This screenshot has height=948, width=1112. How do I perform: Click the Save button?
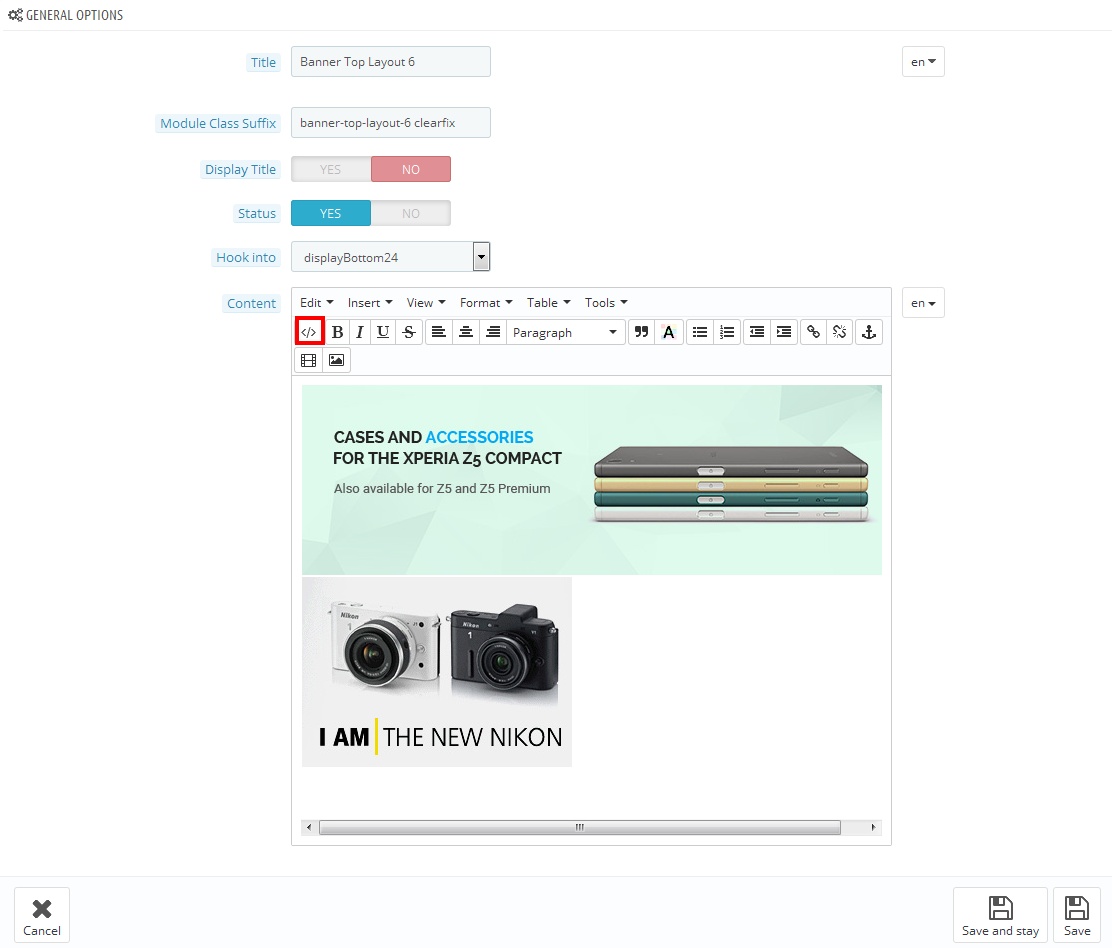point(1077,915)
